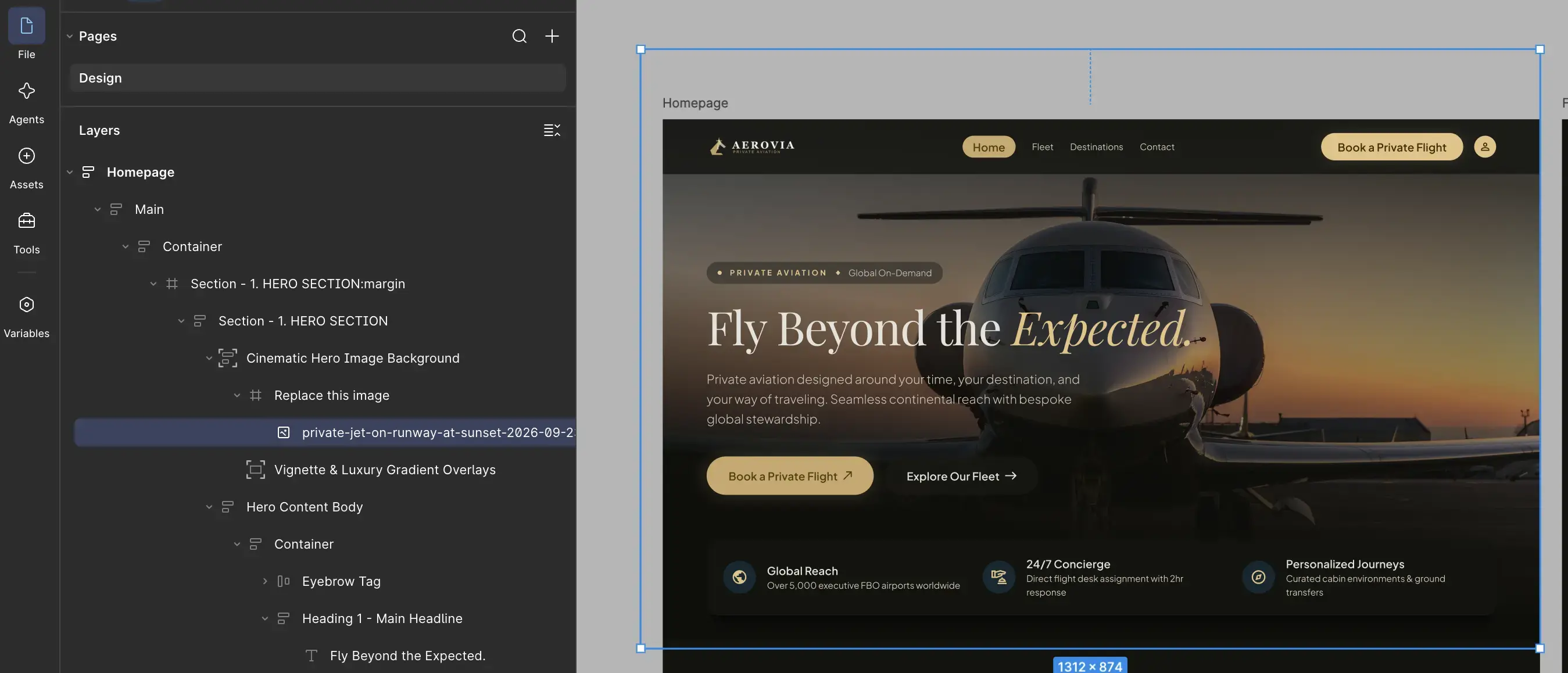The height and width of the screenshot is (673, 1568).
Task: Click Destinations in canvas navigation
Action: [x=1096, y=146]
